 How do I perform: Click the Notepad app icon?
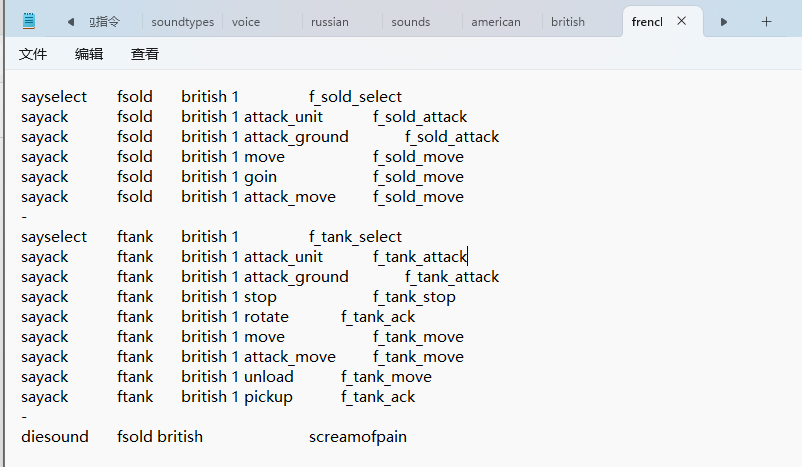coord(29,21)
